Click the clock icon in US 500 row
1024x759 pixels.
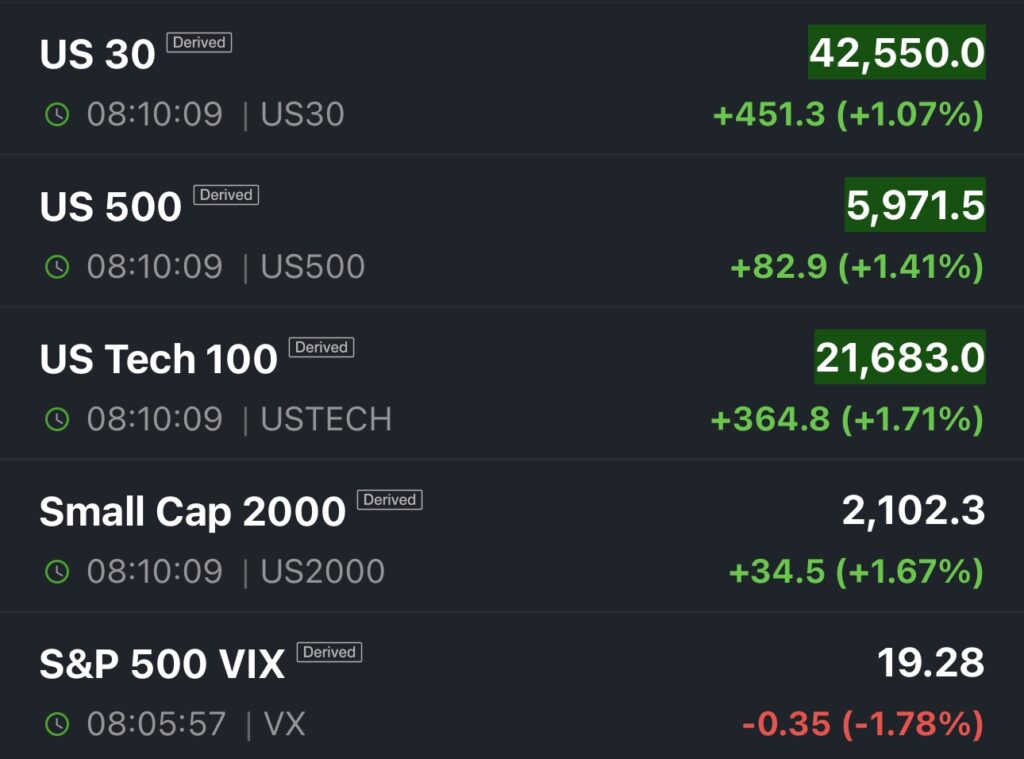(x=57, y=267)
